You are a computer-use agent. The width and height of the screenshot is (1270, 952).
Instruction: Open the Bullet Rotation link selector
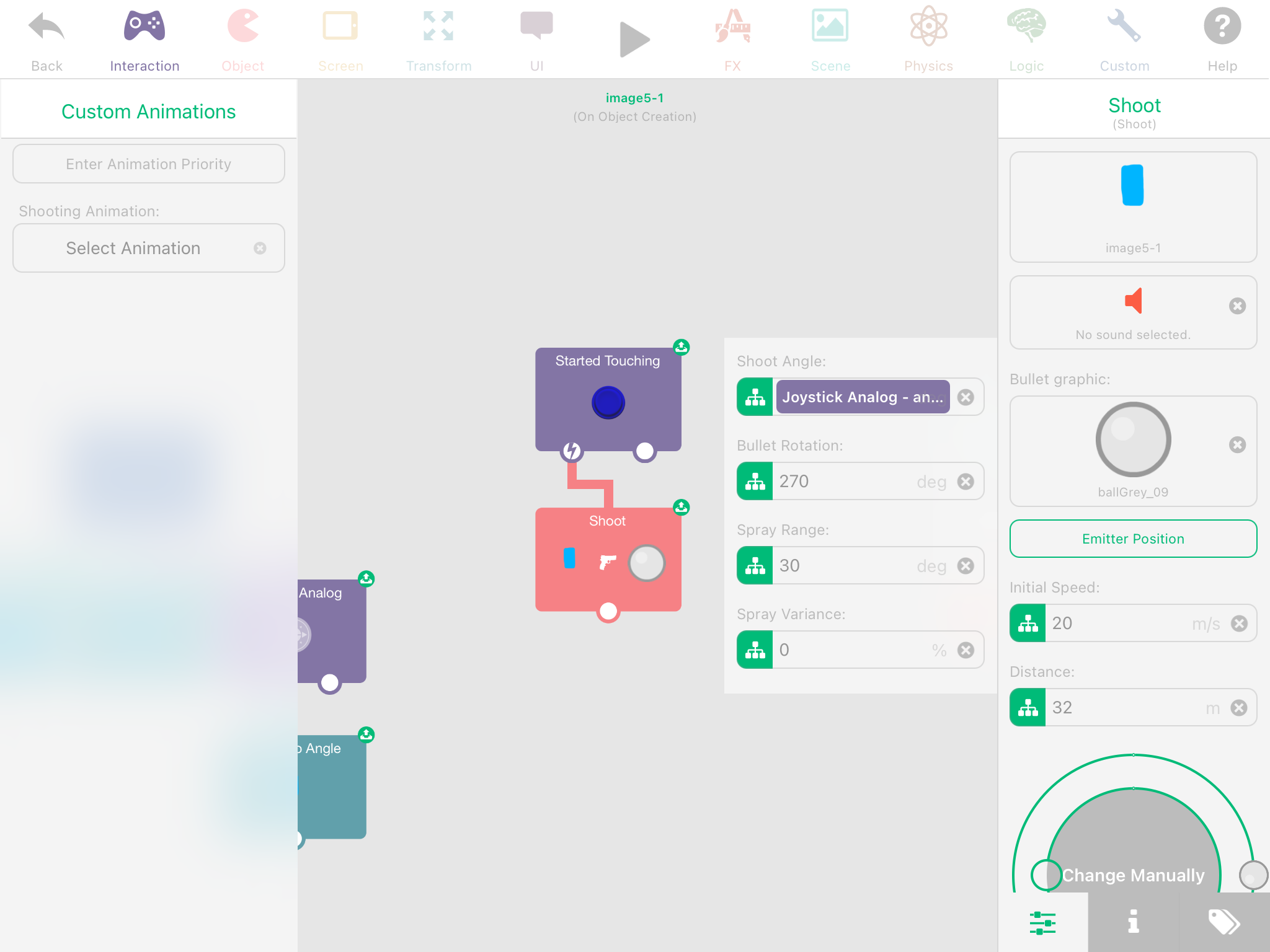(x=755, y=482)
